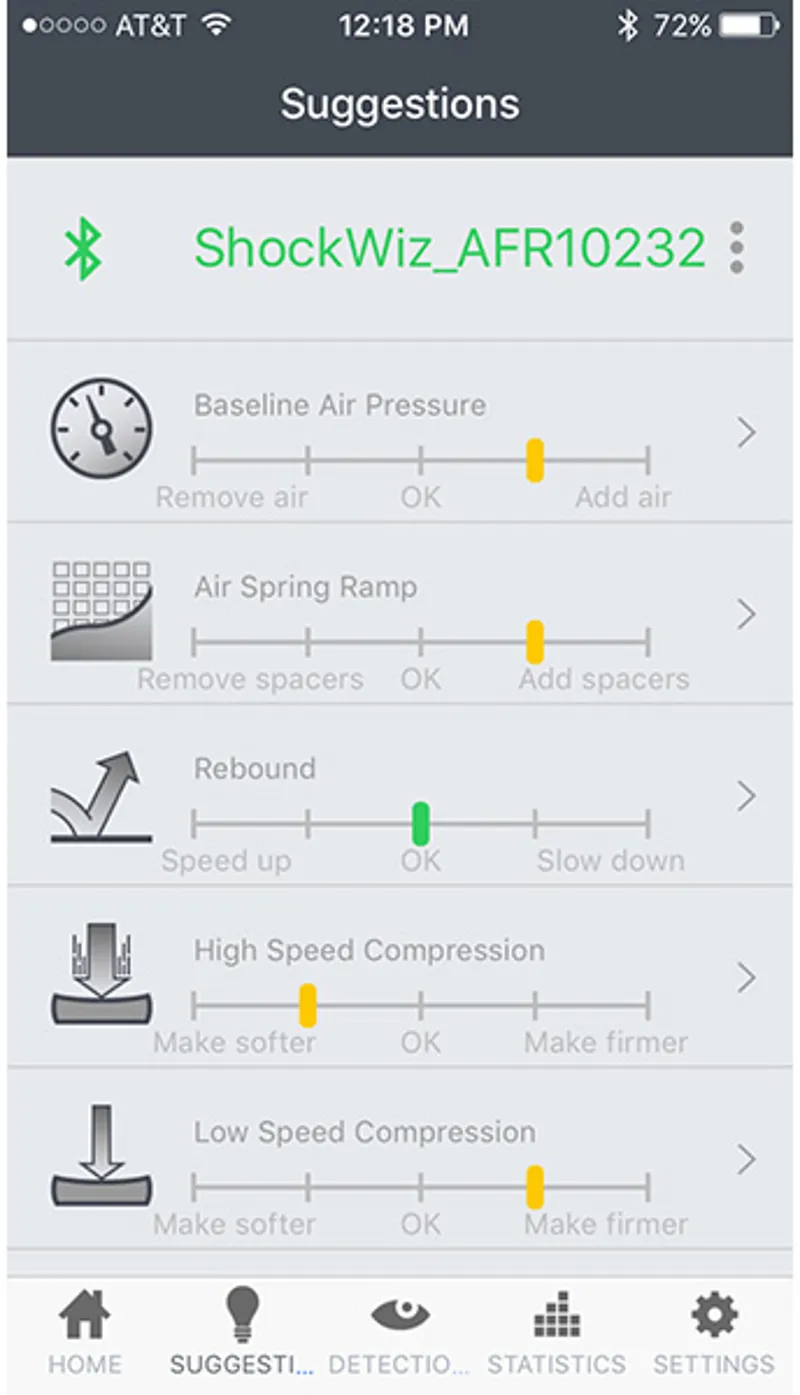Tap the green Rebound slider marker
This screenshot has width=800, height=1395.
(x=421, y=824)
